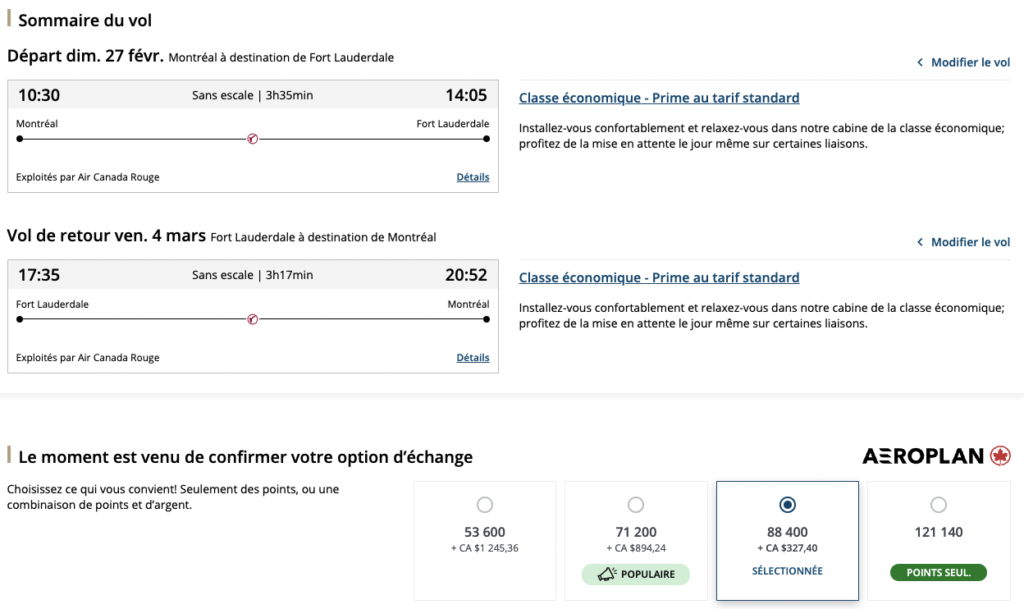
Task: Click Modifier le vol for departure flight
Action: (970, 62)
